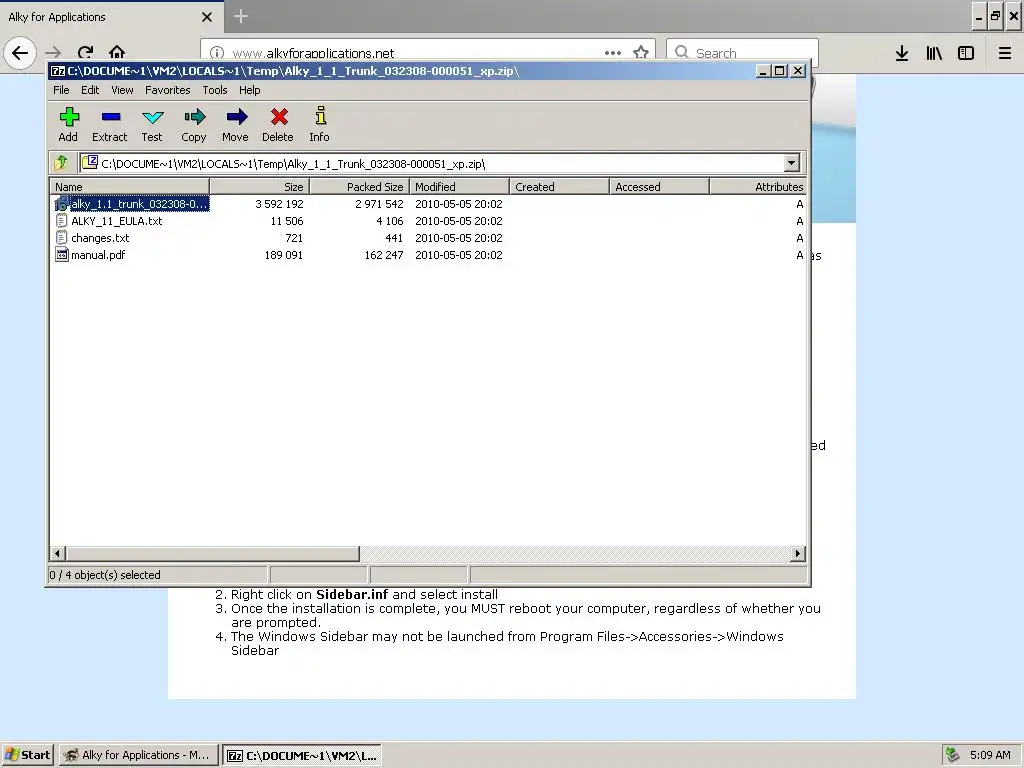Sort by Created column header
Viewport: 1024px width, 768px height.
(559, 187)
